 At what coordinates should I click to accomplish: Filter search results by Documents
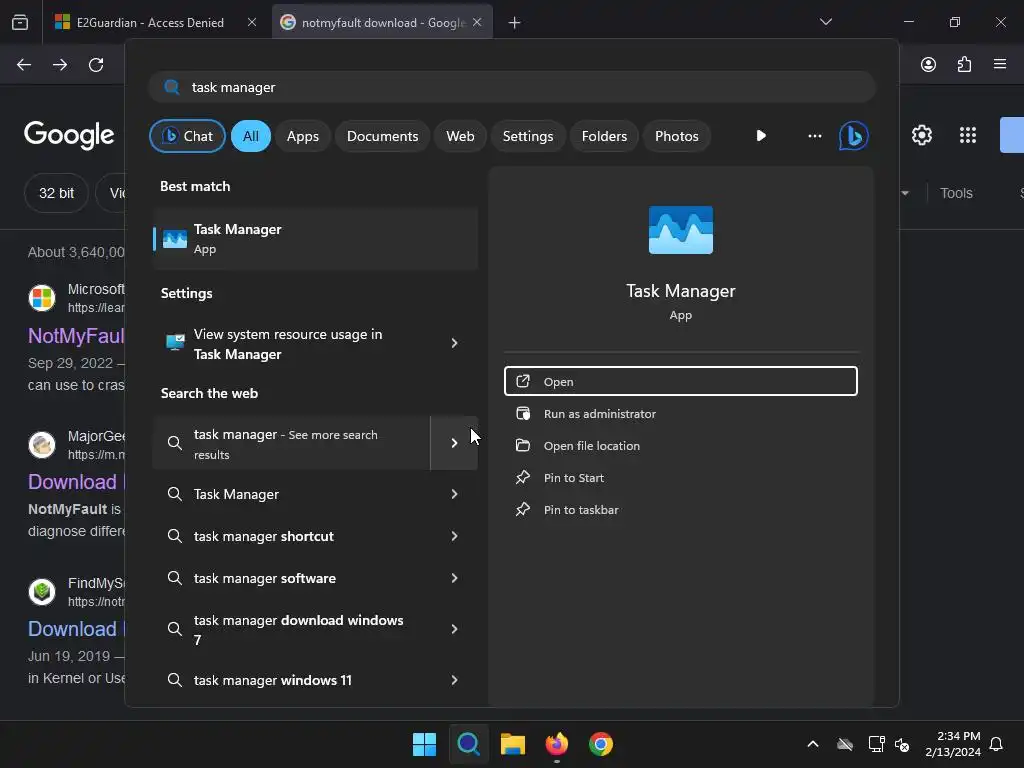pos(383,136)
